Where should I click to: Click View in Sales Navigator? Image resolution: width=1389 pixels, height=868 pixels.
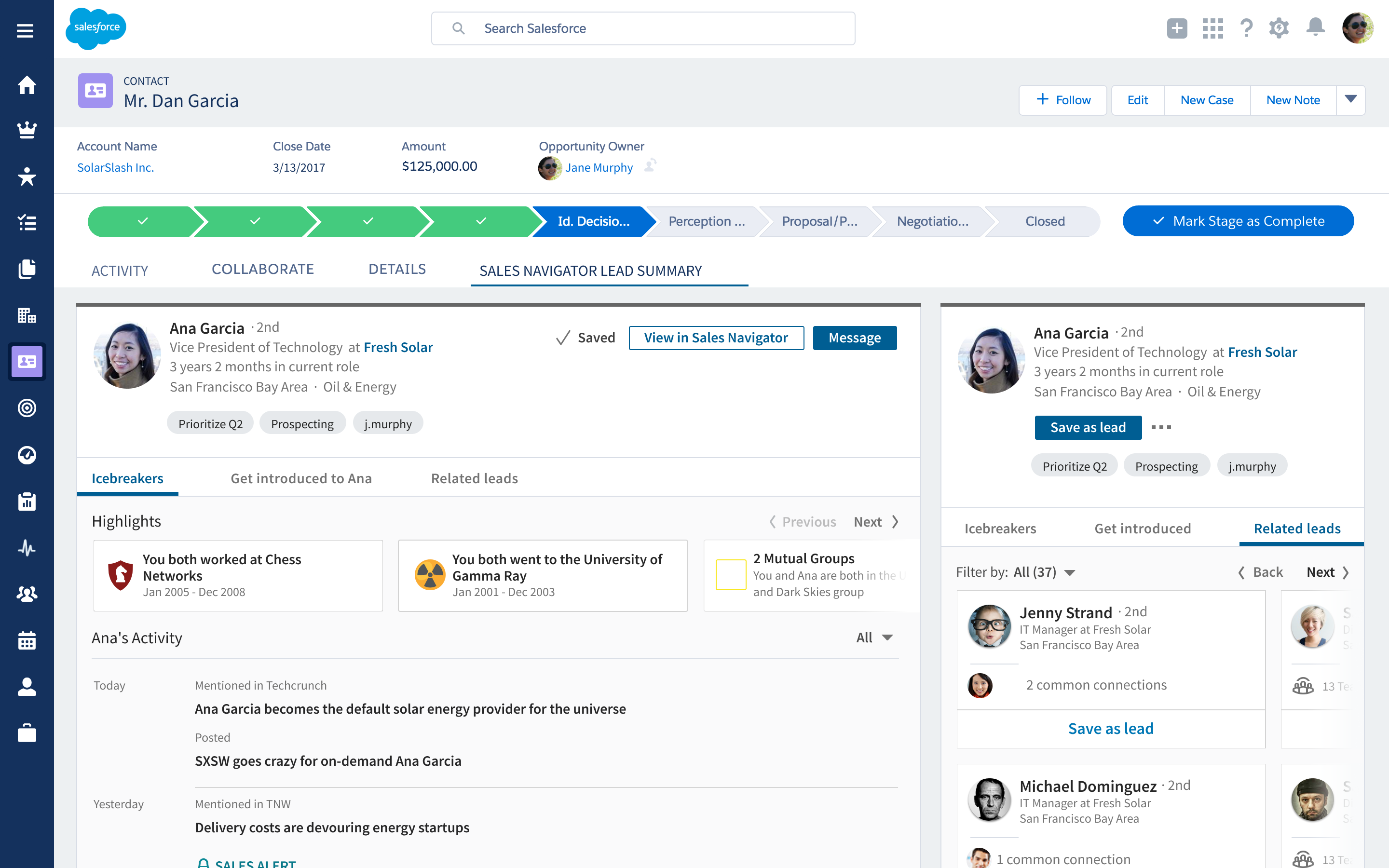click(716, 338)
